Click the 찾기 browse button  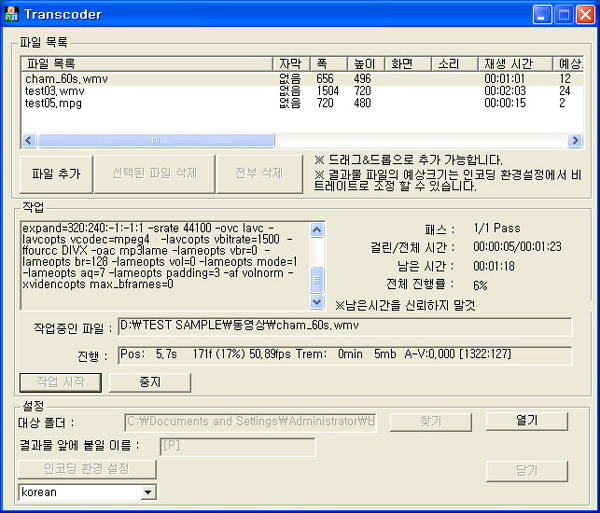[x=430, y=422]
